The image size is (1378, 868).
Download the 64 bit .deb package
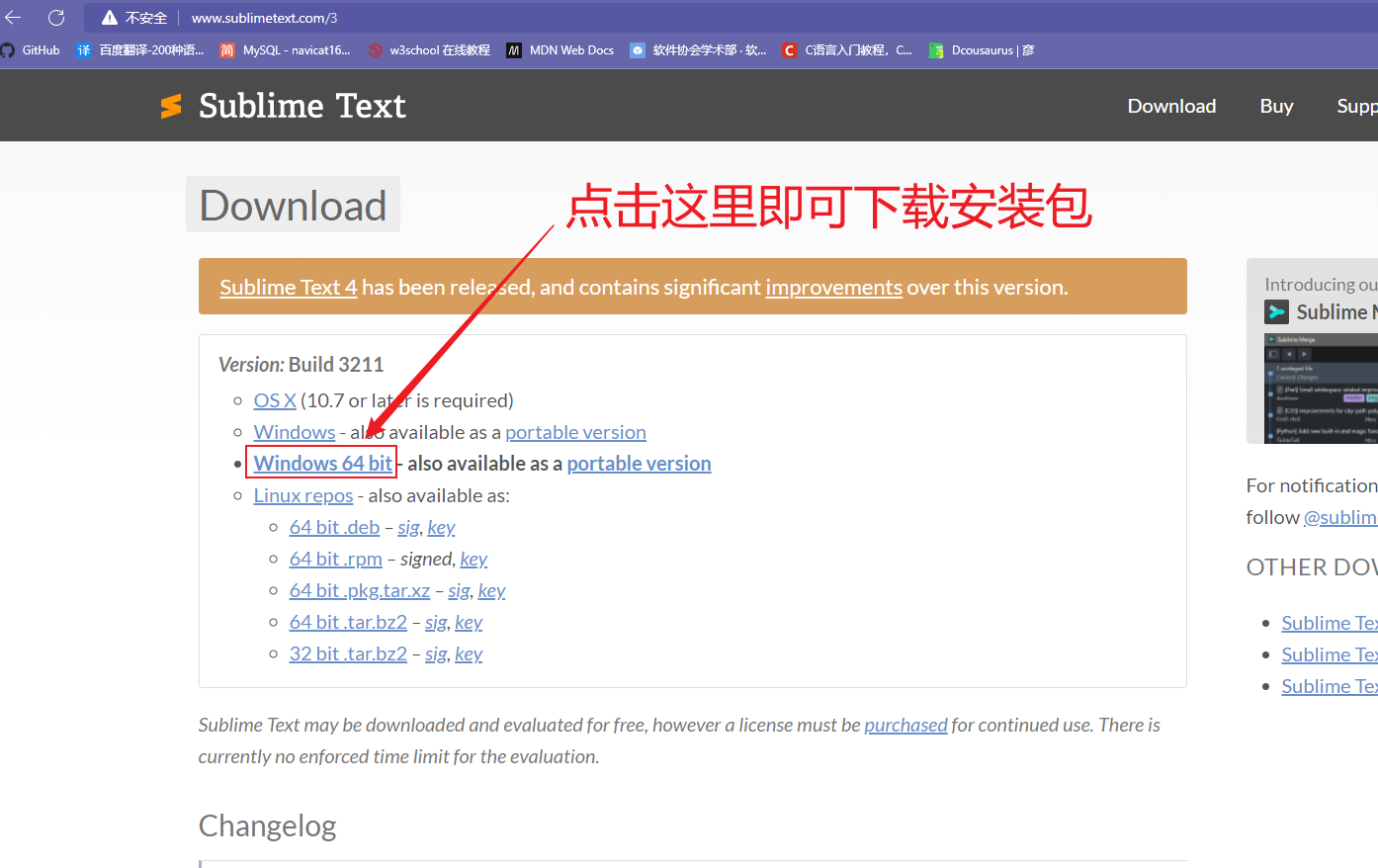[x=334, y=527]
